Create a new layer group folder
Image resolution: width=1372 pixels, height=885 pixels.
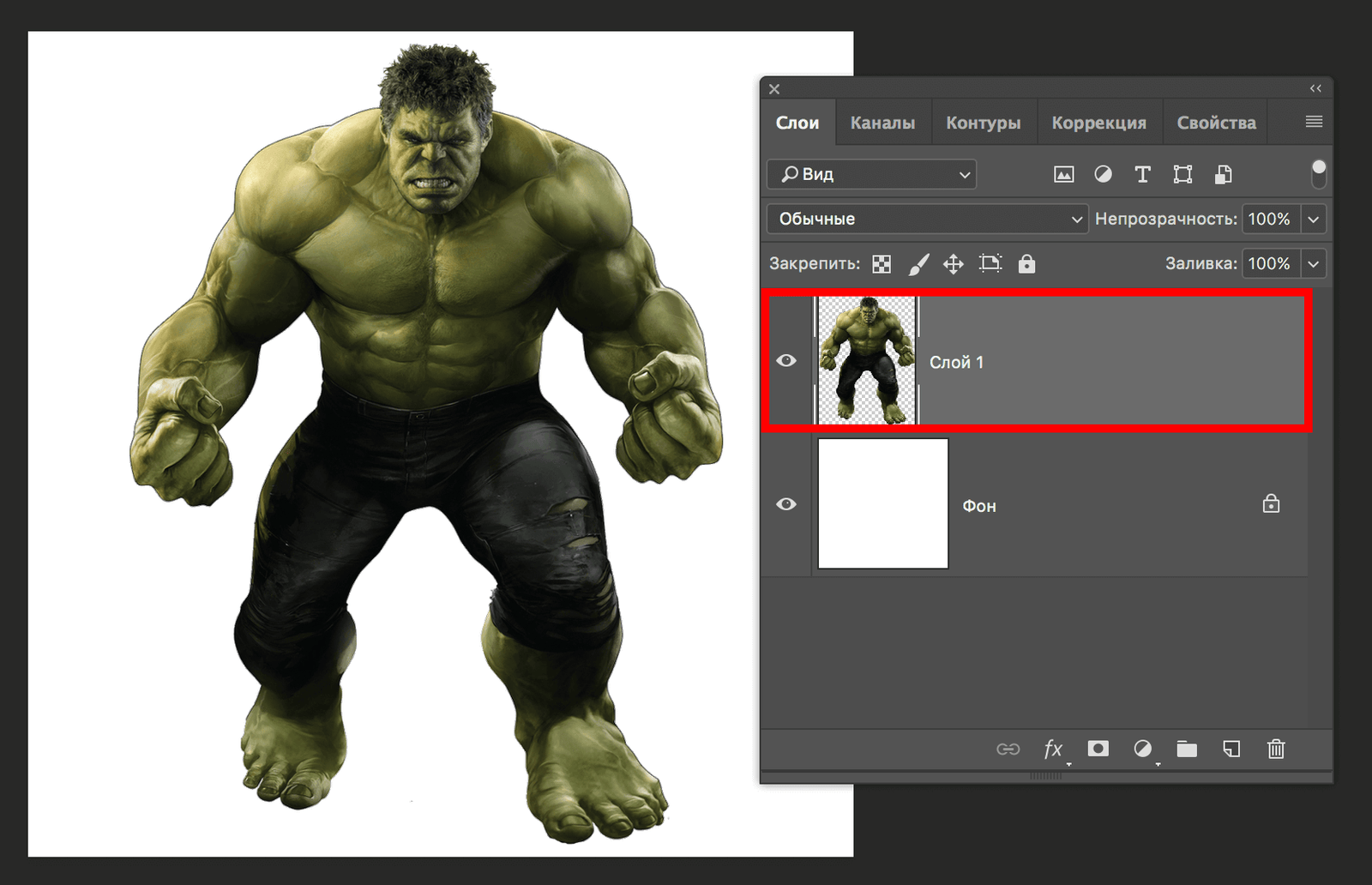pyautogui.click(x=1187, y=750)
